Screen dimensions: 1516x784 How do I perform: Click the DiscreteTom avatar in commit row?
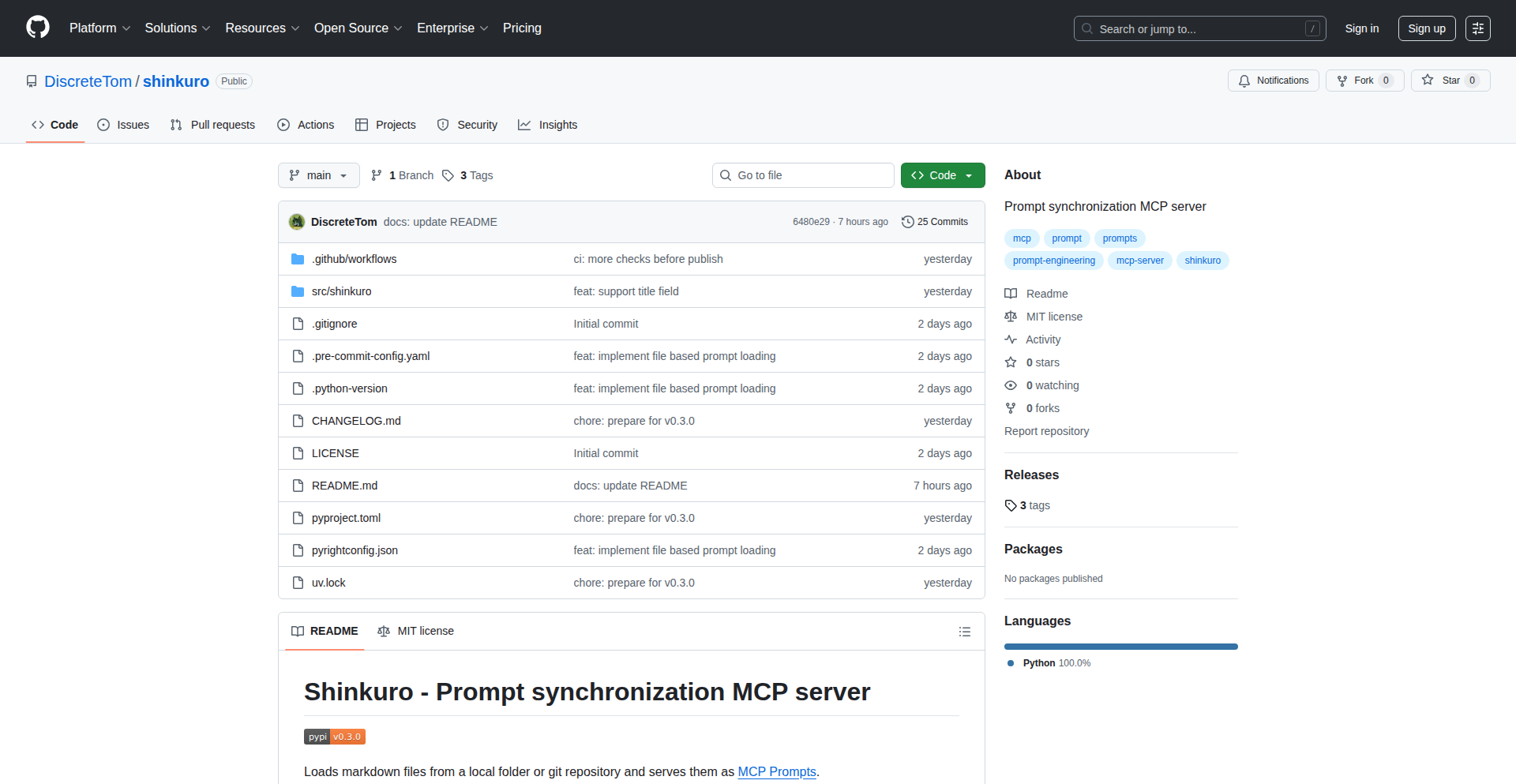(297, 222)
